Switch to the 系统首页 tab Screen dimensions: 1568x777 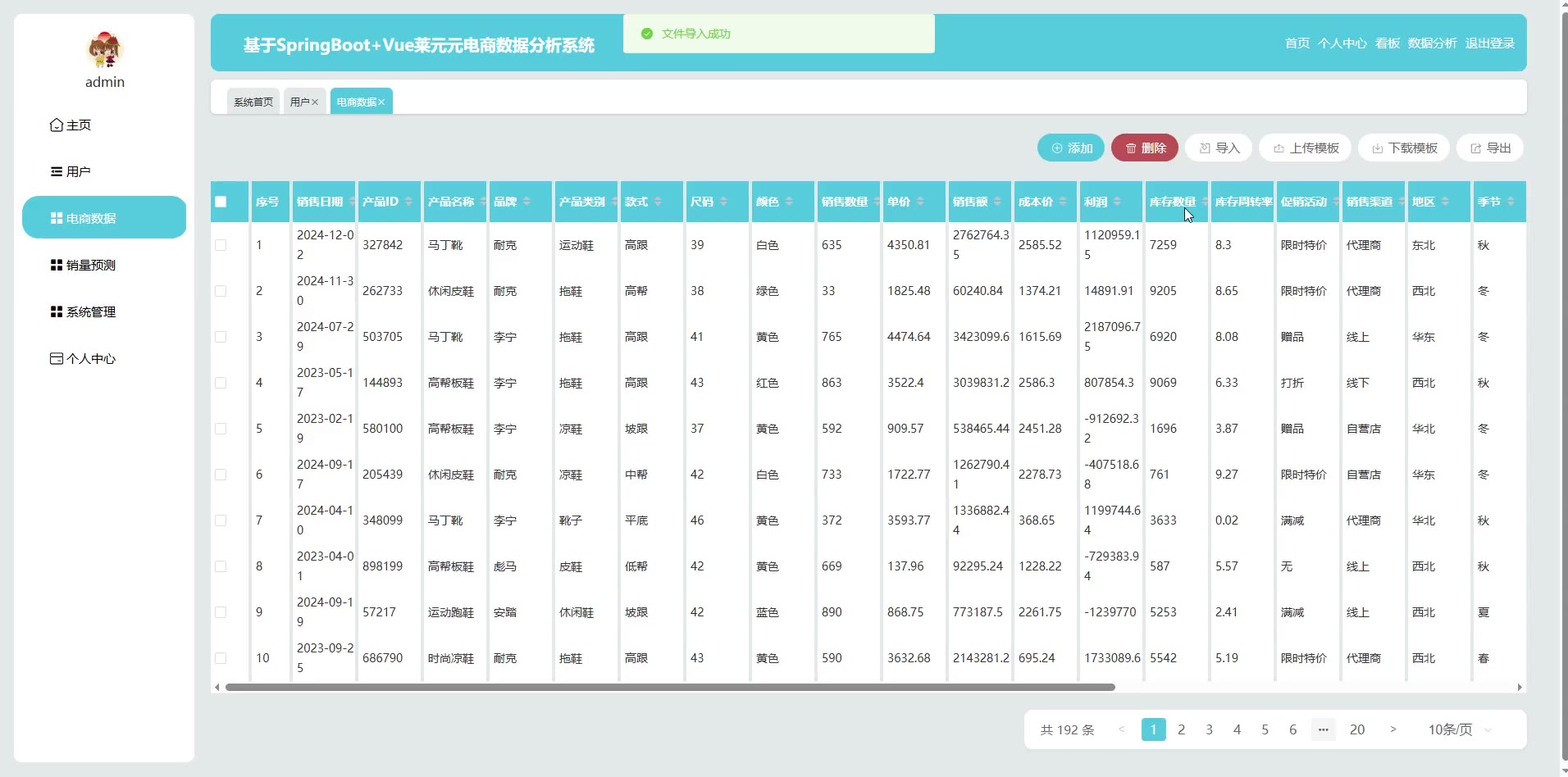click(x=253, y=102)
